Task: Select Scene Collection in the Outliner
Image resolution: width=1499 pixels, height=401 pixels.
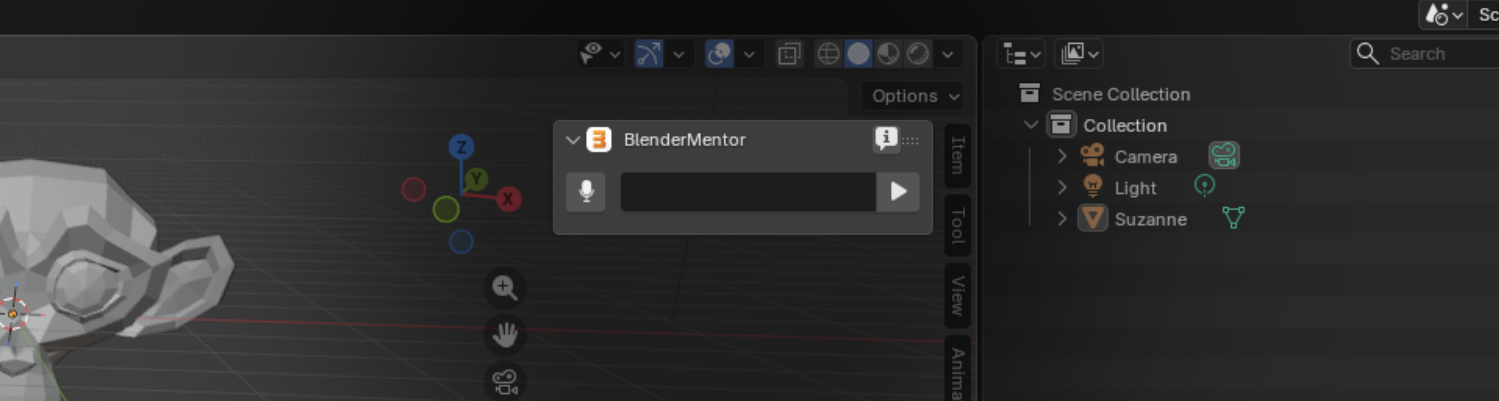Action: pyautogui.click(x=1121, y=94)
